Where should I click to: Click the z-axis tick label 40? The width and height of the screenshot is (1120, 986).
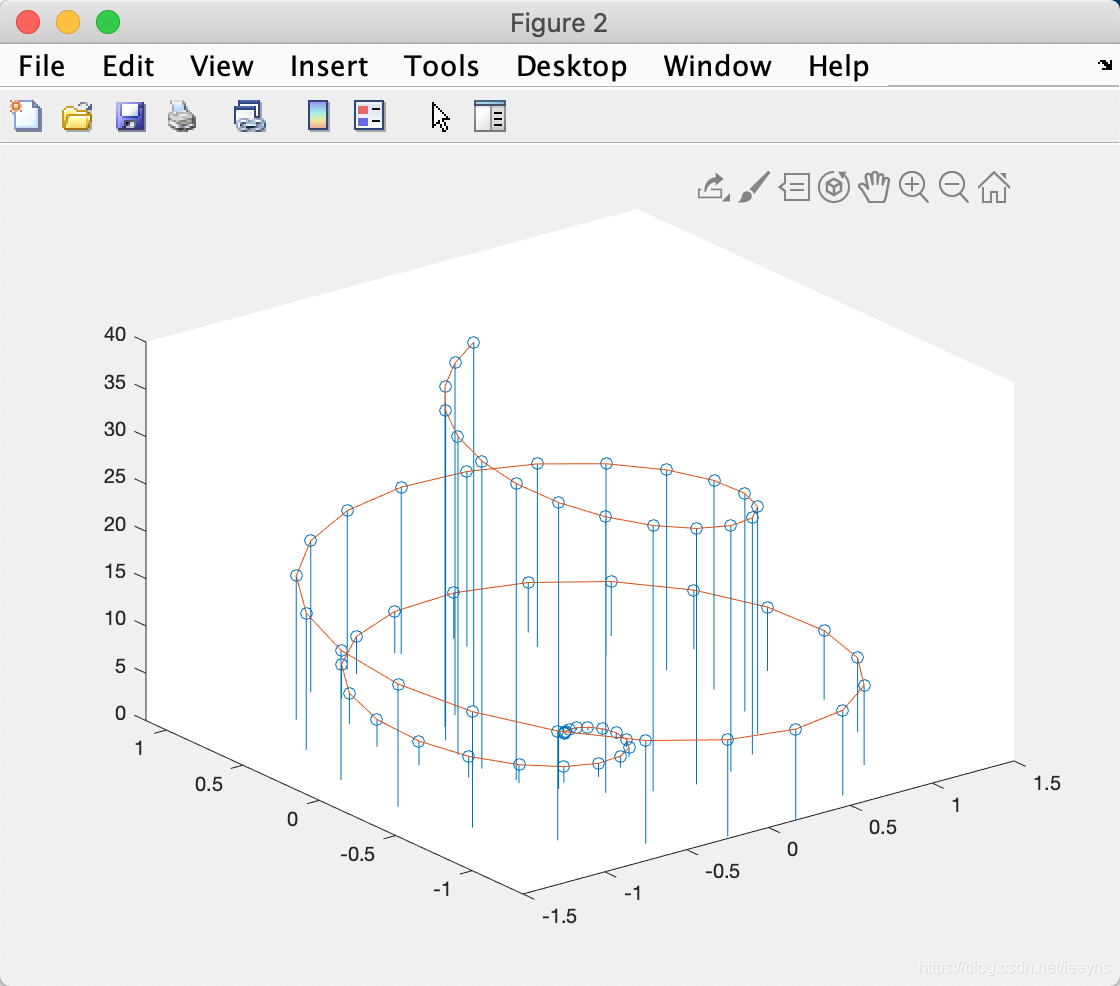115,334
